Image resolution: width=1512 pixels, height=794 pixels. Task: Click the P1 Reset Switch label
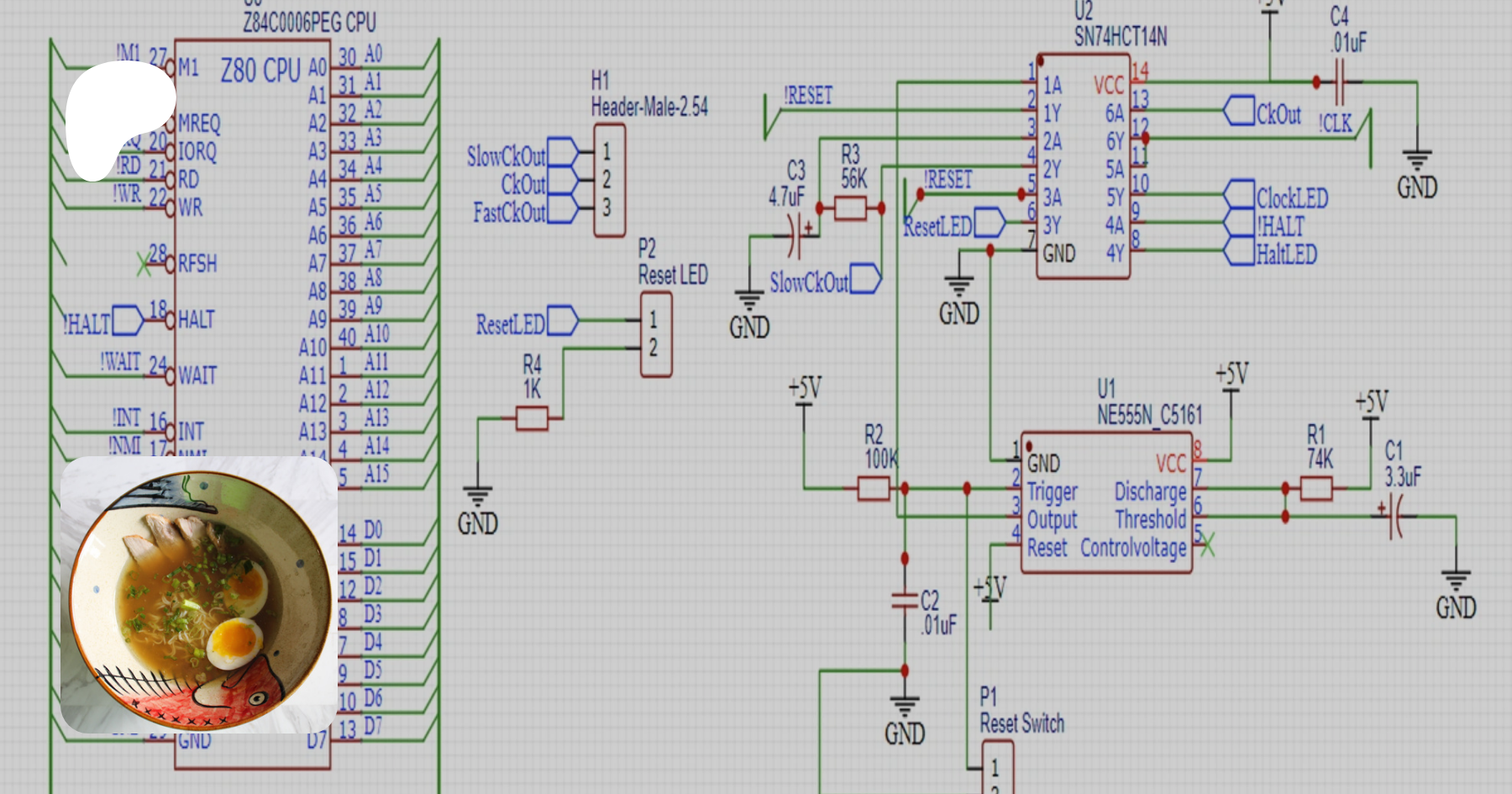1021,712
